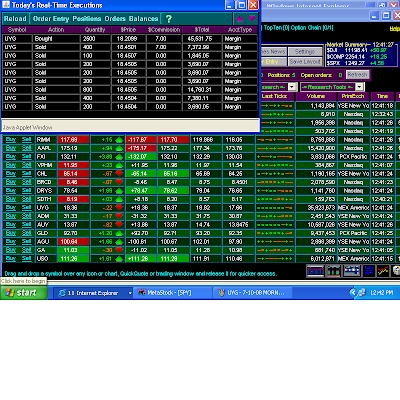Open the Order Entry menu item
Viewport: 400px width, 400px height.
(51, 19)
